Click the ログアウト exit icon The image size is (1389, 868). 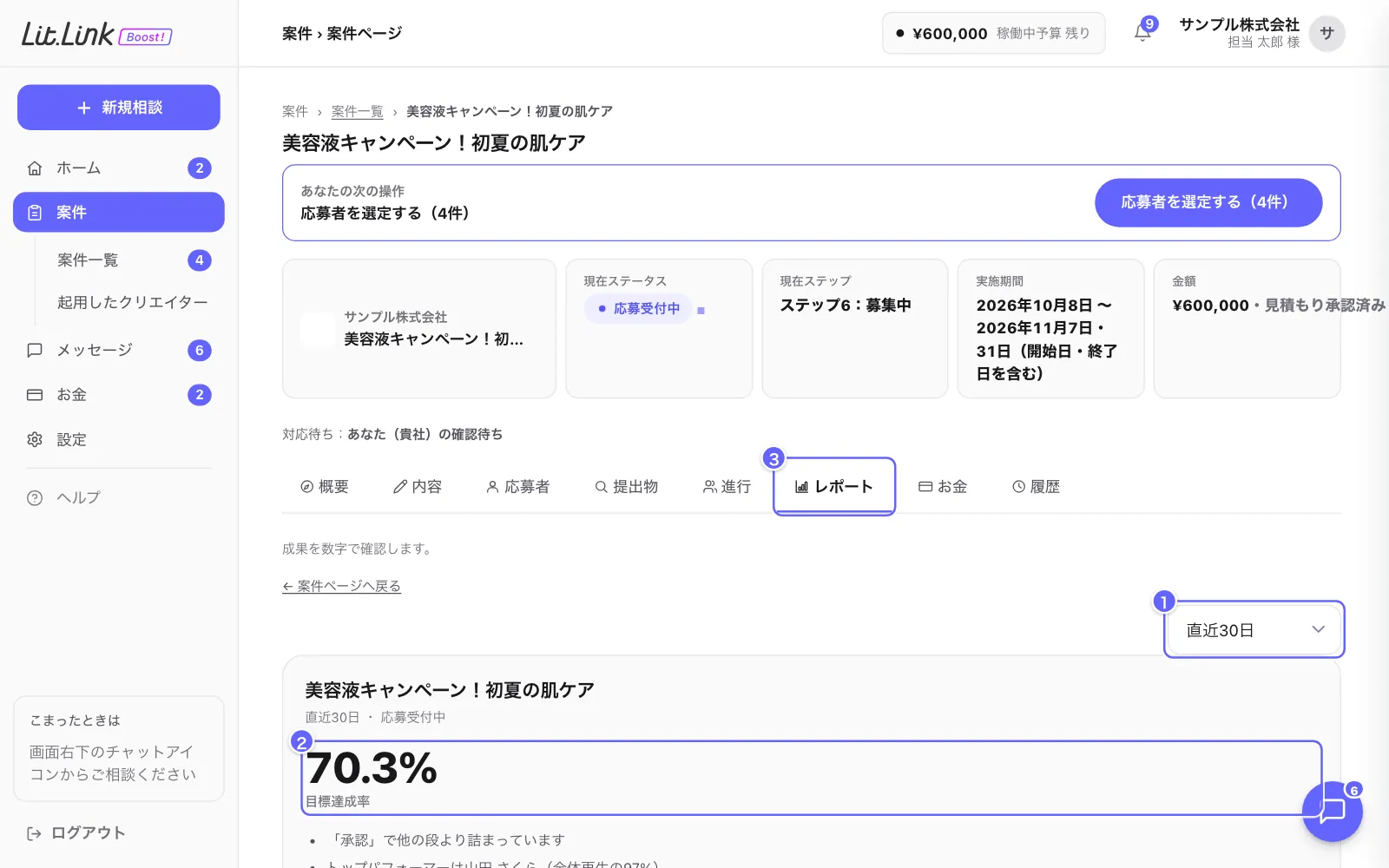coord(35,833)
